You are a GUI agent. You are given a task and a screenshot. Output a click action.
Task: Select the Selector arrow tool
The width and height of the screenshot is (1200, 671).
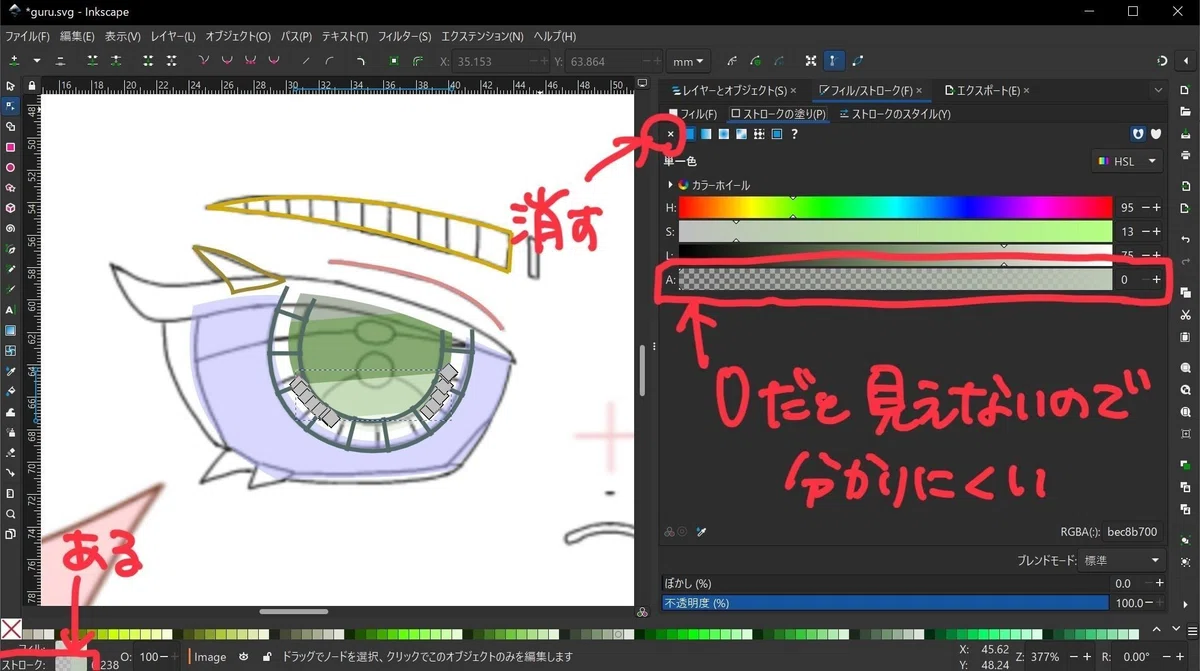(10, 86)
